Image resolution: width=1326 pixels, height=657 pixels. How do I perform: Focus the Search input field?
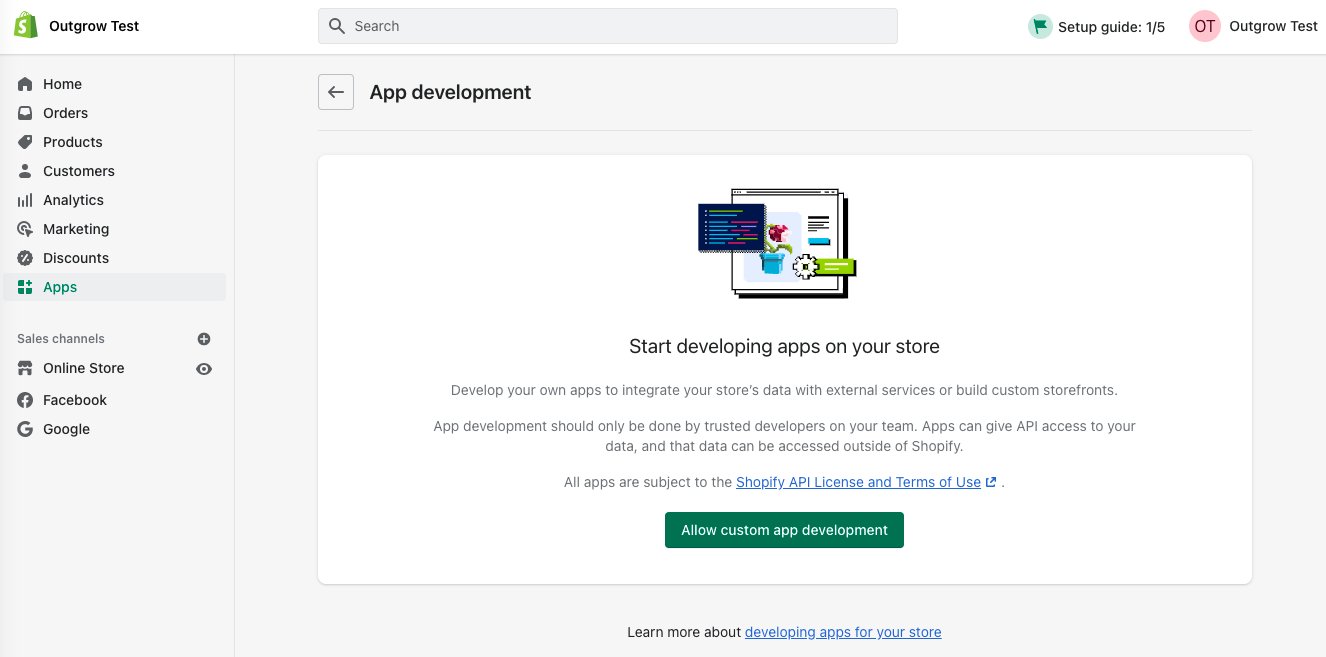tap(608, 26)
